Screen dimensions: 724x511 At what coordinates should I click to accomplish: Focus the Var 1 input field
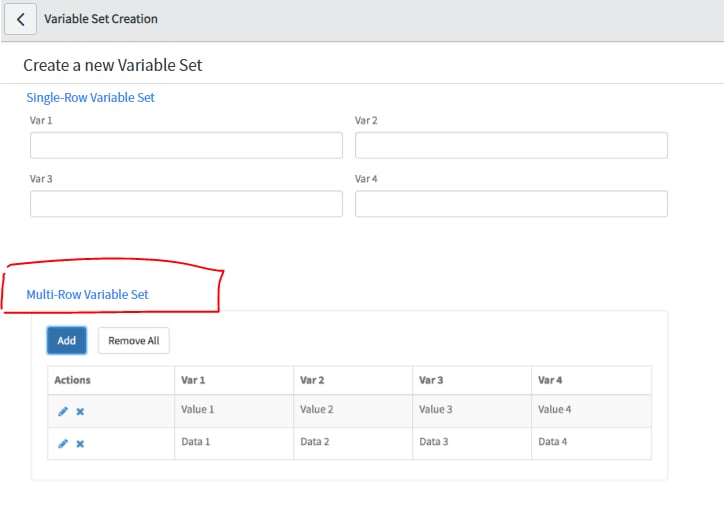coord(186,145)
